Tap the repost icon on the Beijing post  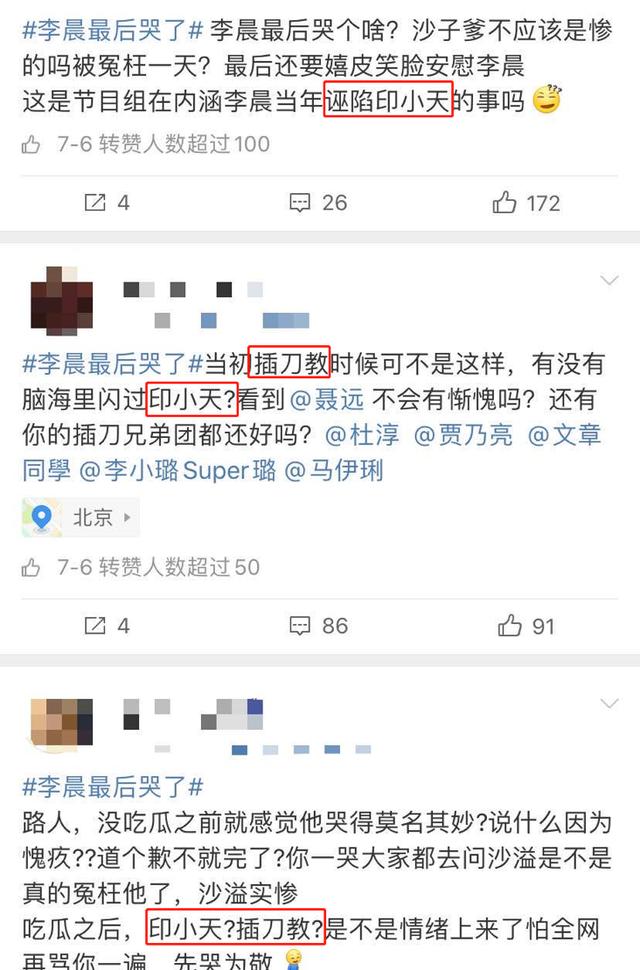(x=95, y=625)
